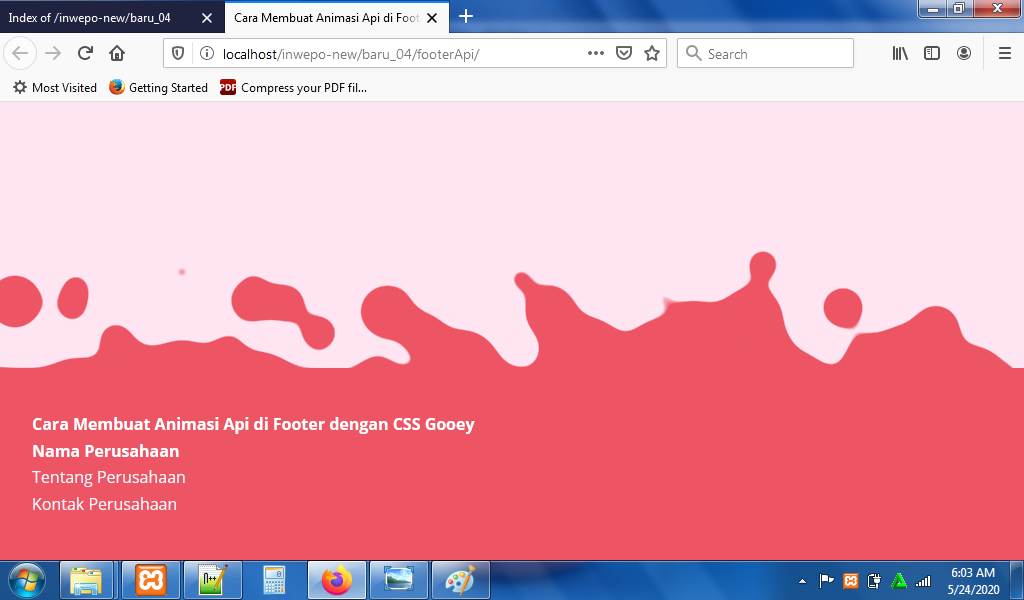
Task: Open 'Compress your PDF fil...' bookmark
Action: pyautogui.click(x=293, y=87)
